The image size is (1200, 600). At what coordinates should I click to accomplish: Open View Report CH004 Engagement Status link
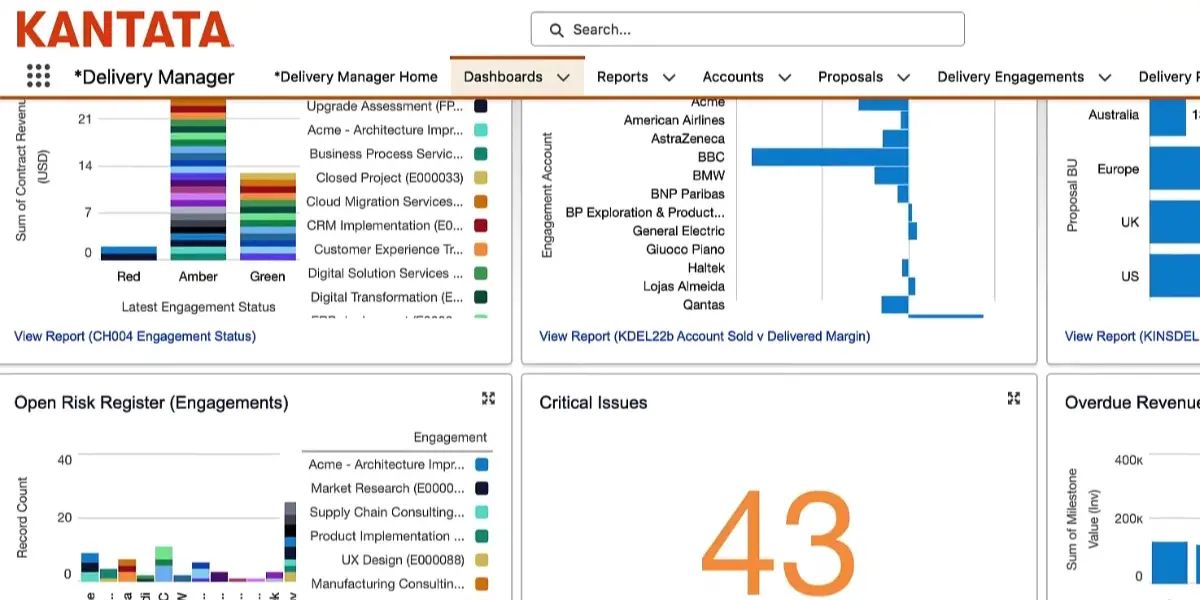[135, 336]
